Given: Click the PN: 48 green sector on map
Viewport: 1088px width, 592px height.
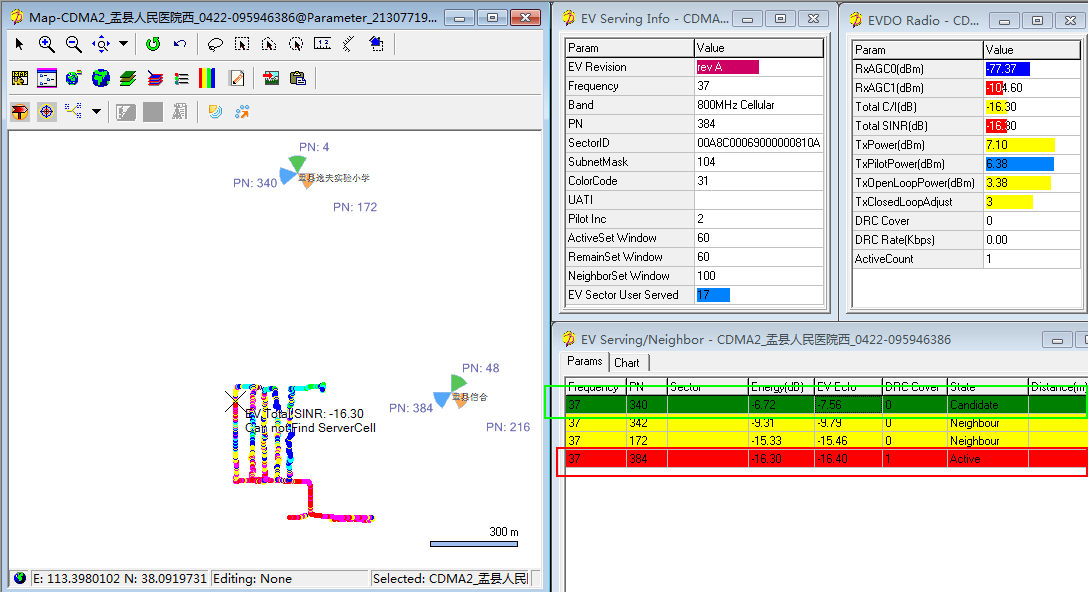Looking at the screenshot, I should coord(457,383).
